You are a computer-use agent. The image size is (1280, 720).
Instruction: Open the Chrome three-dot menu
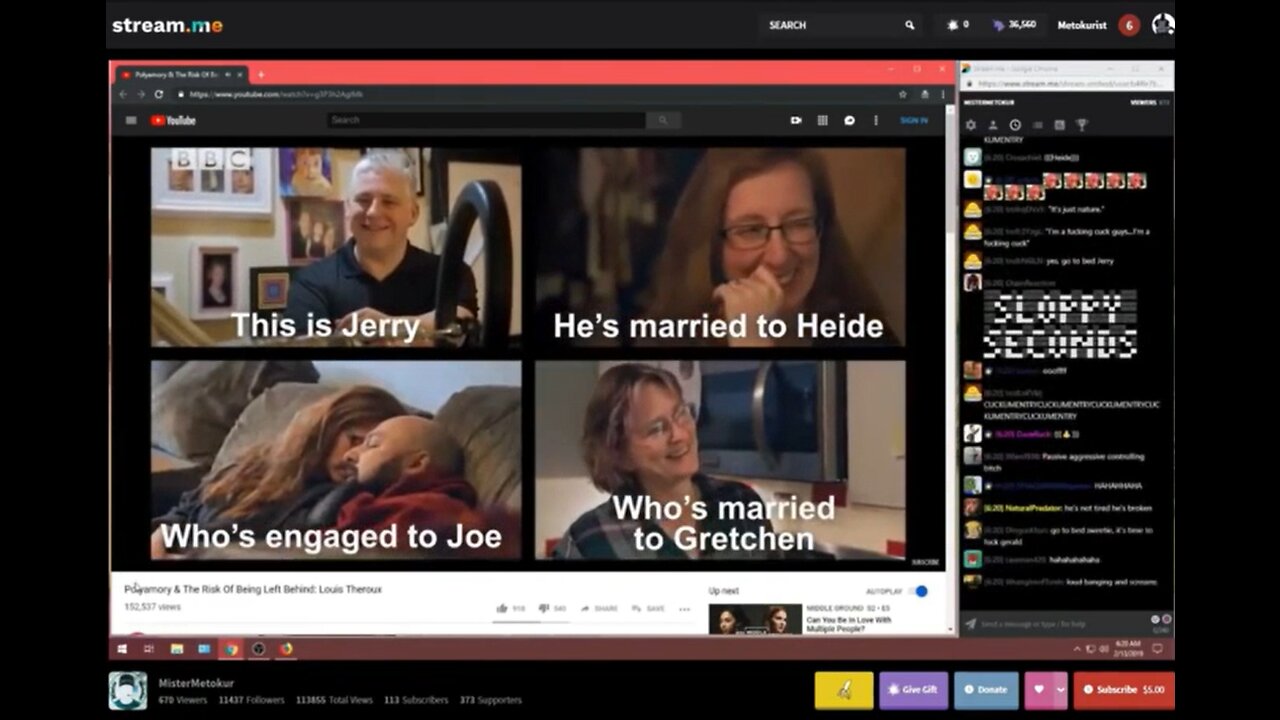[942, 94]
